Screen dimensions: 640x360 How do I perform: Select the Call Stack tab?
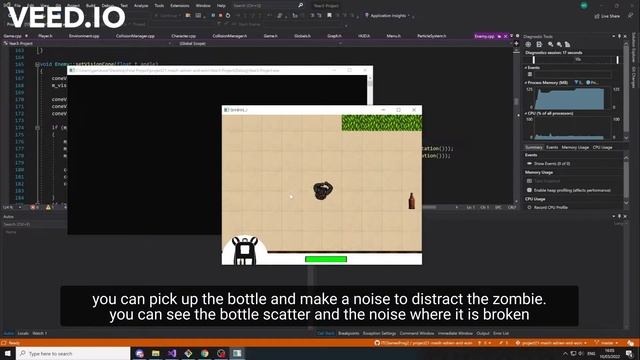(325, 333)
